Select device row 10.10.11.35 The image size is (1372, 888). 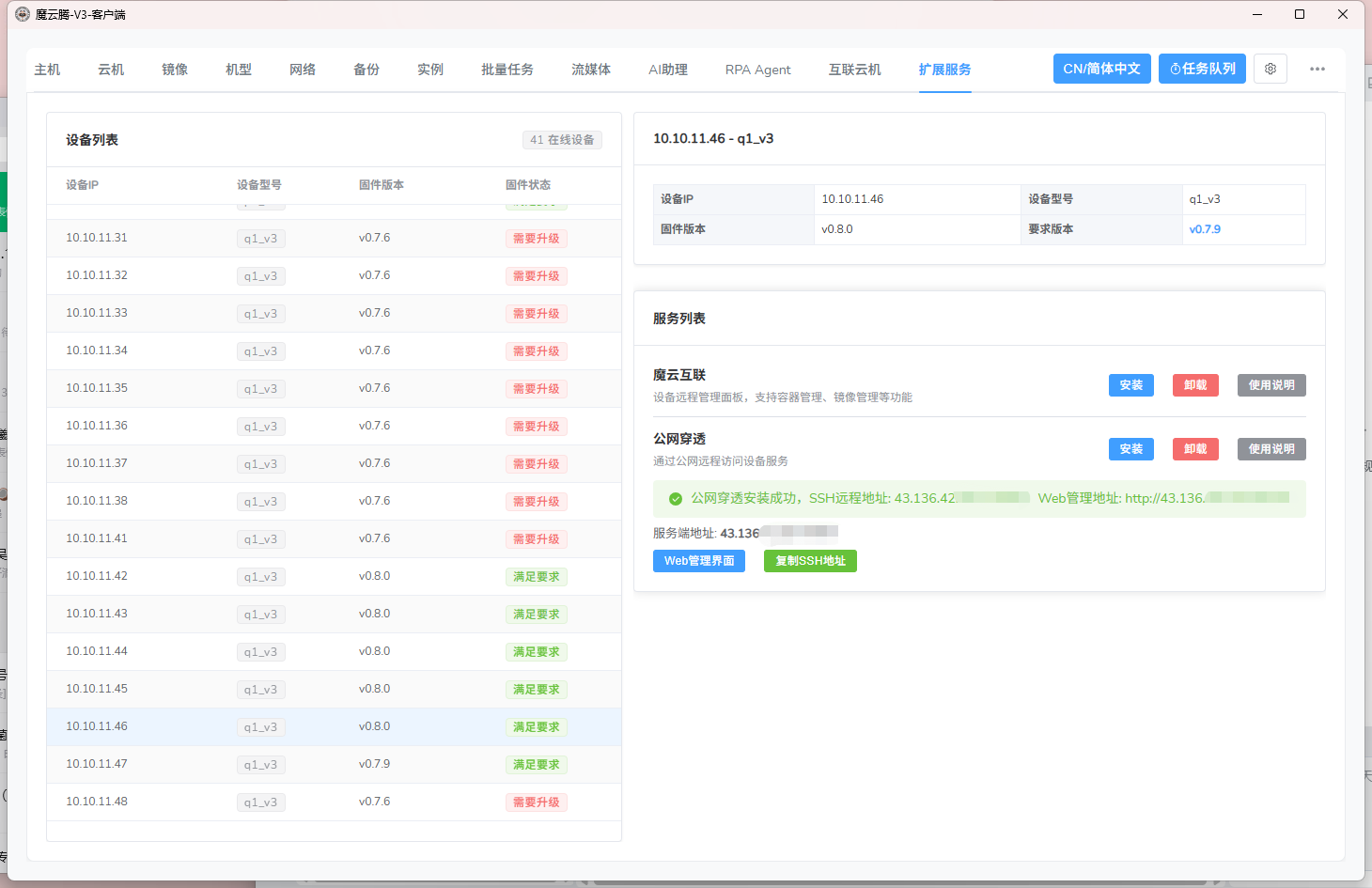coord(334,389)
